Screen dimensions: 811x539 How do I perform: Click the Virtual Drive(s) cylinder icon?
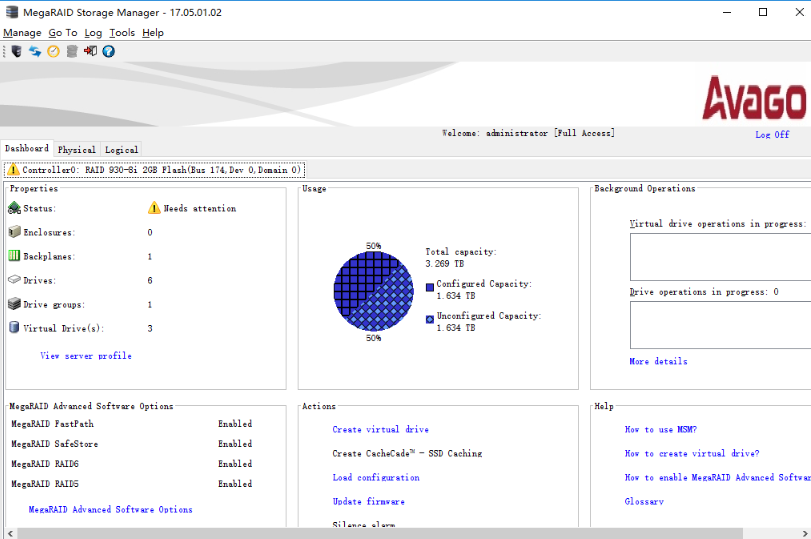click(x=14, y=327)
